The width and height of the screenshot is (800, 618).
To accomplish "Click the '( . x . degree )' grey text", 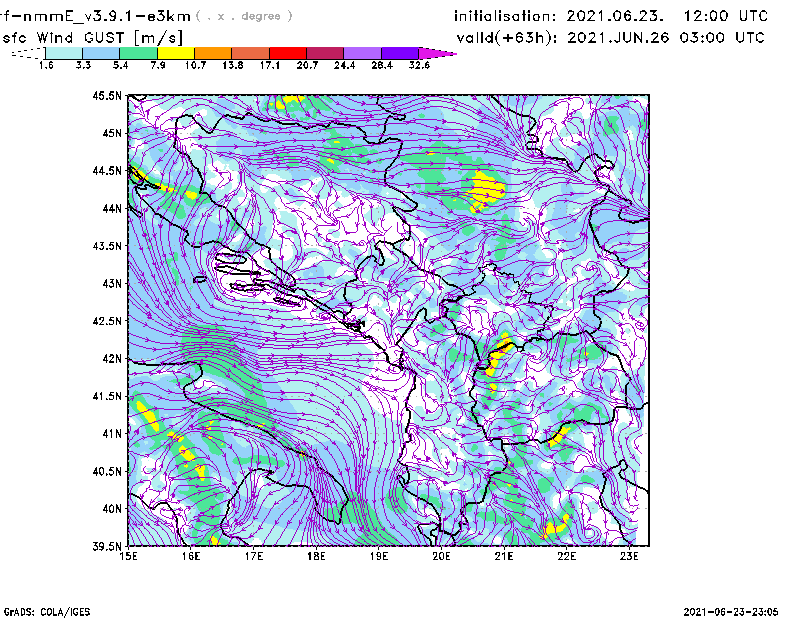I will (x=244, y=16).
